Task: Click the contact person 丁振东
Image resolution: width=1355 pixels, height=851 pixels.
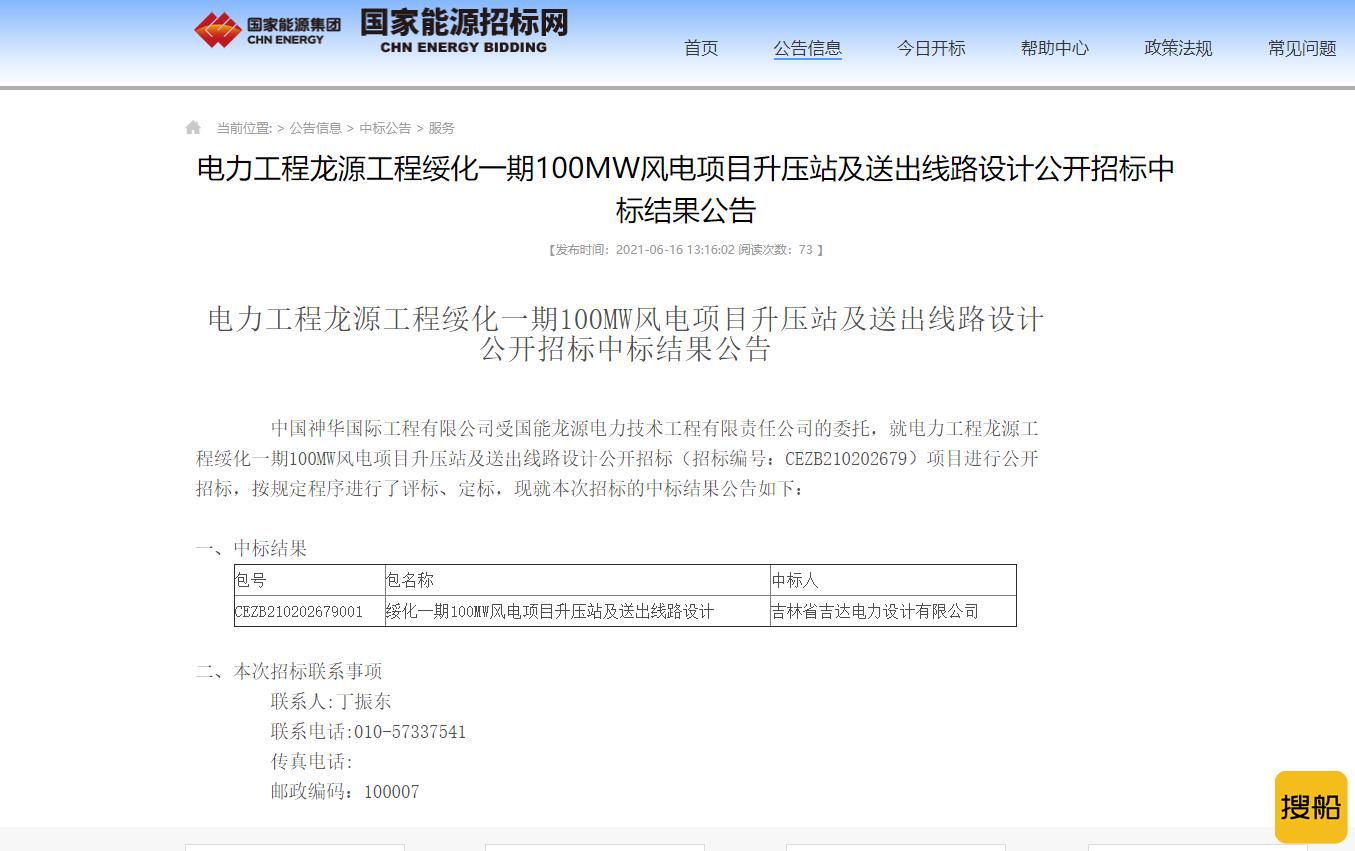Action: [x=364, y=701]
